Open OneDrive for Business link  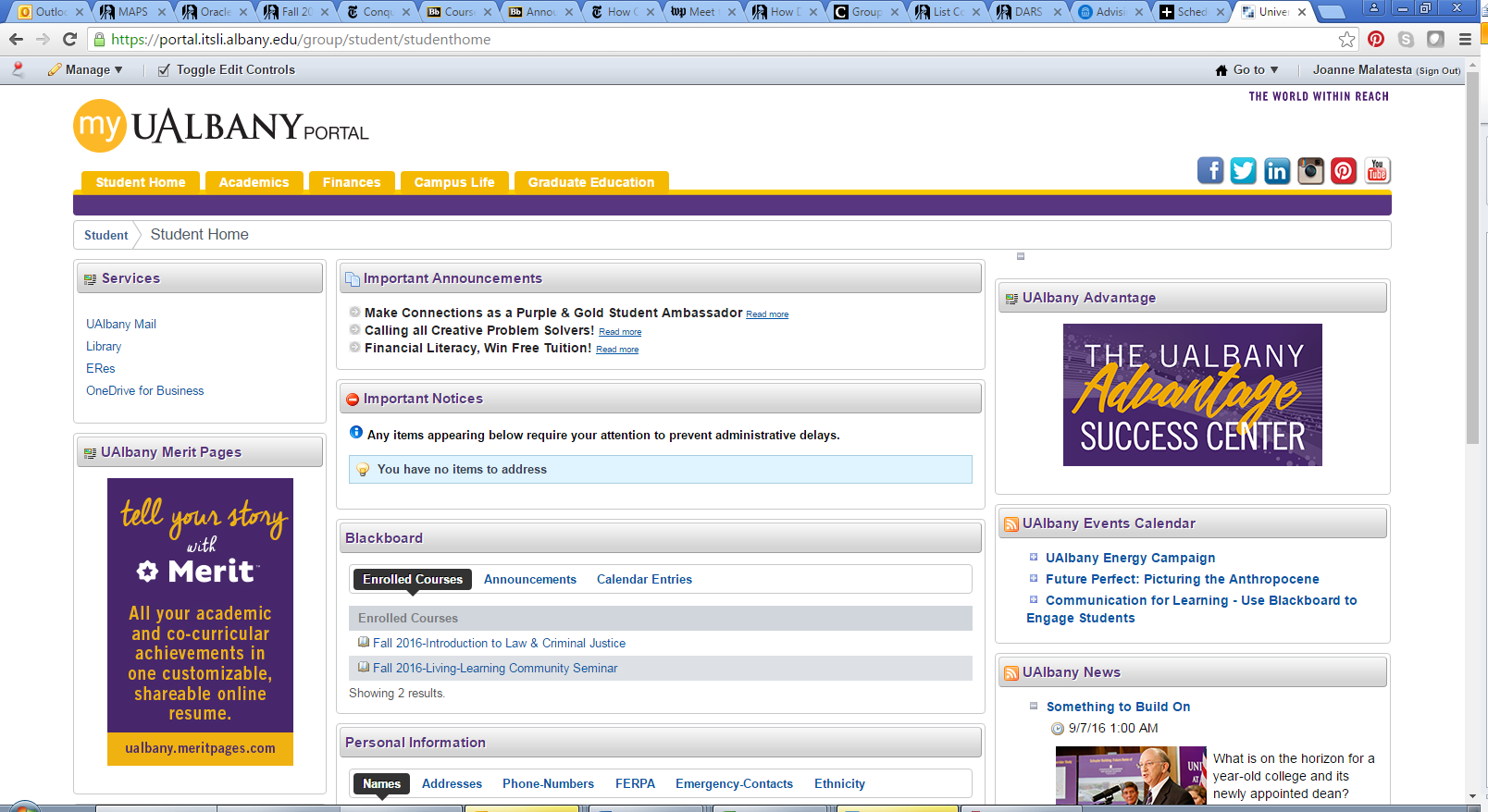pyautogui.click(x=145, y=391)
